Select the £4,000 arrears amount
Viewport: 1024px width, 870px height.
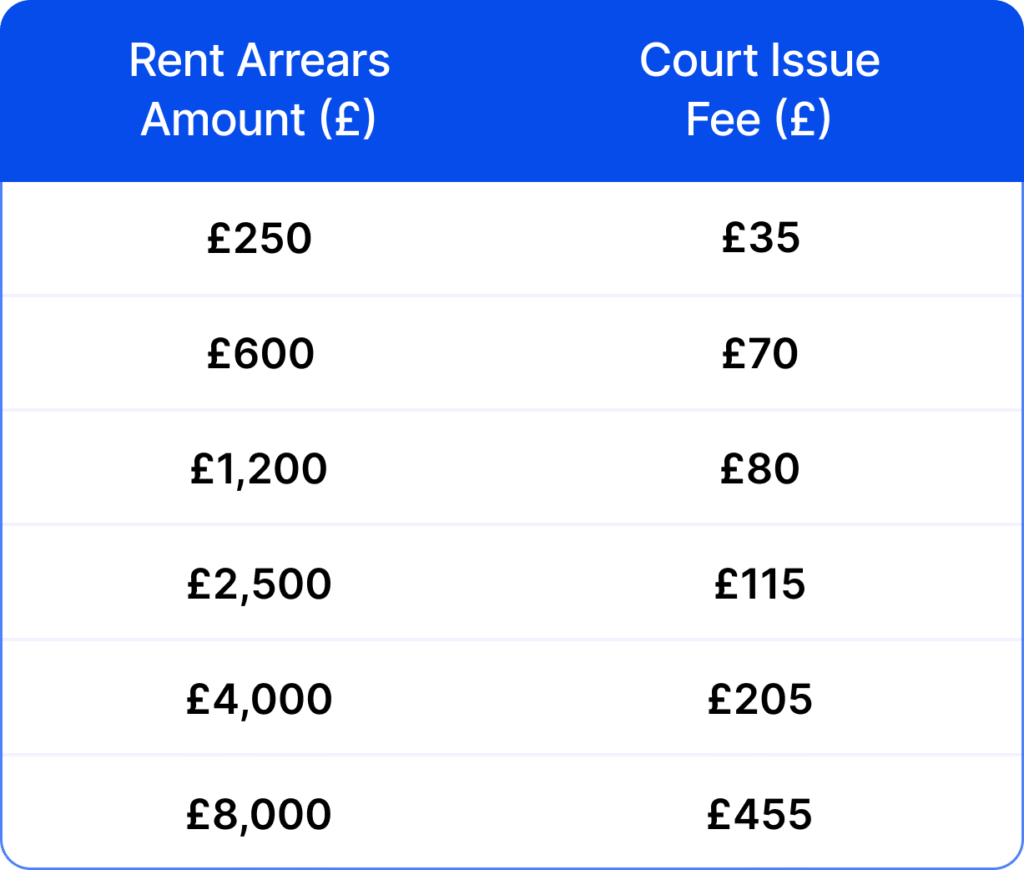tap(259, 699)
